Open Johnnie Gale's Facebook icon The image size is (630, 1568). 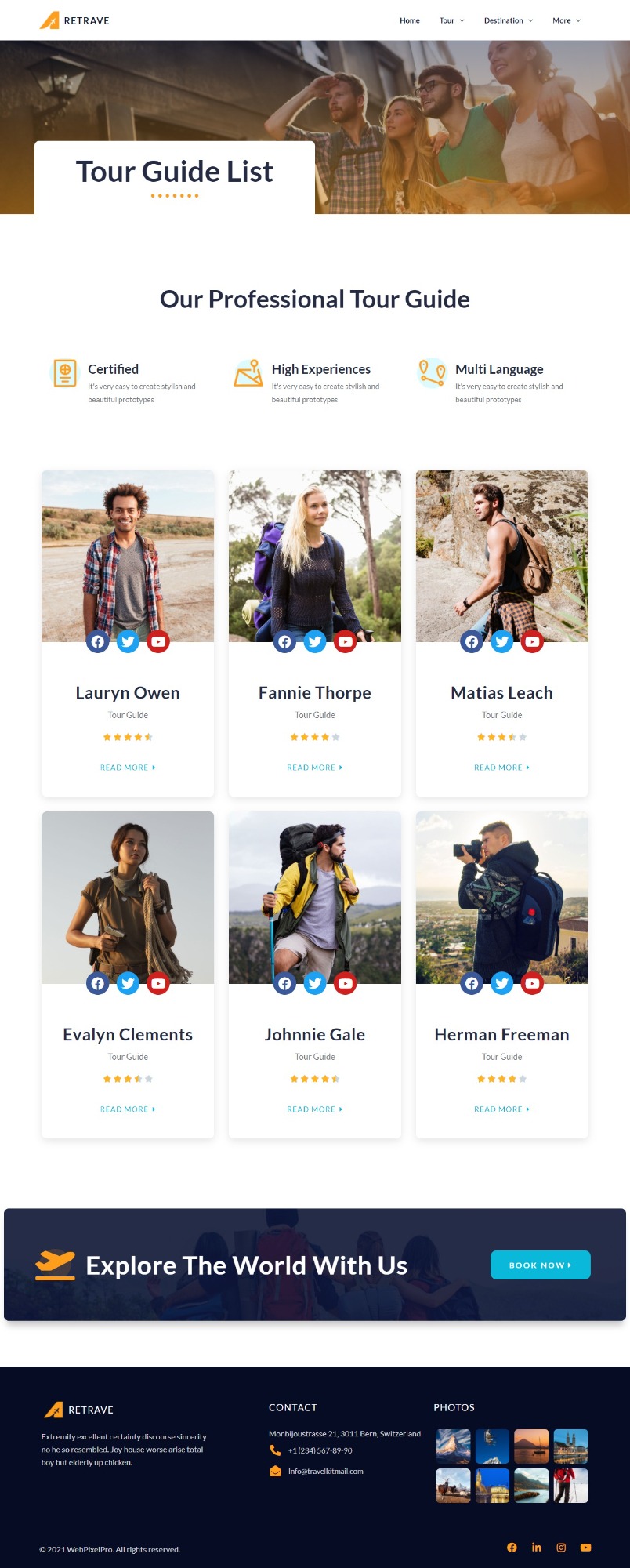click(285, 983)
